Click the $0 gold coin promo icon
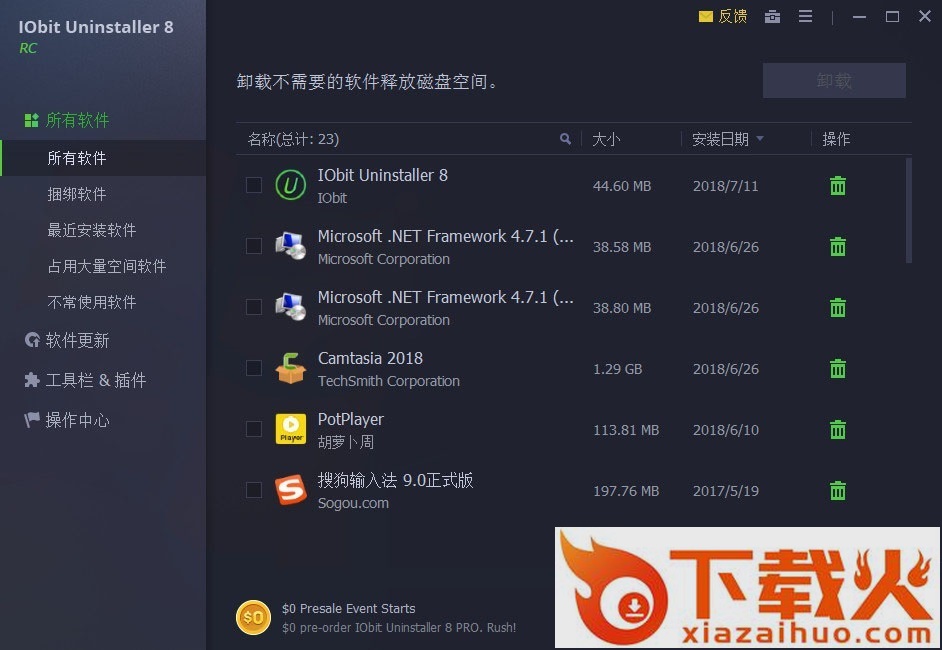Screen dimensions: 942x650 click(254, 618)
